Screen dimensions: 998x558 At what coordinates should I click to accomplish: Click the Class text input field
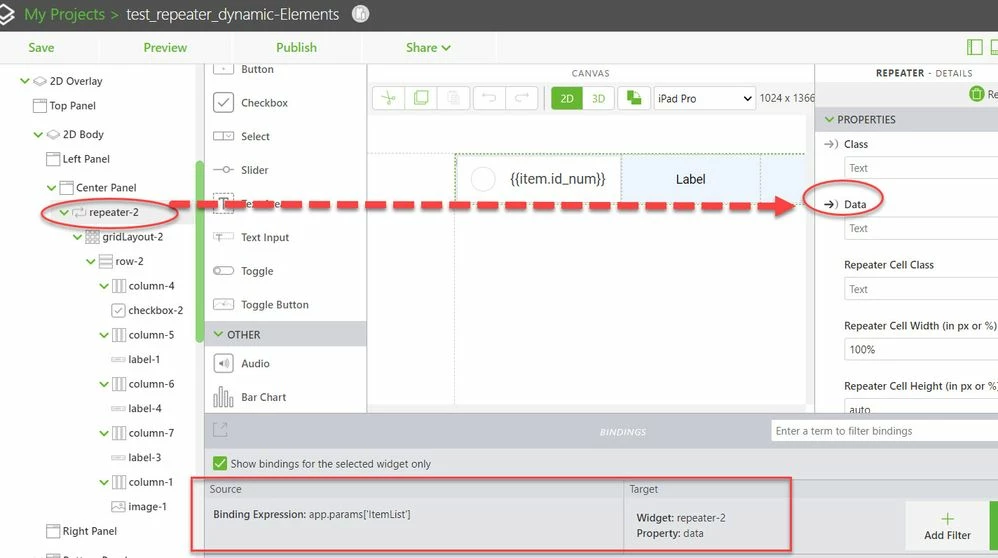(x=921, y=168)
